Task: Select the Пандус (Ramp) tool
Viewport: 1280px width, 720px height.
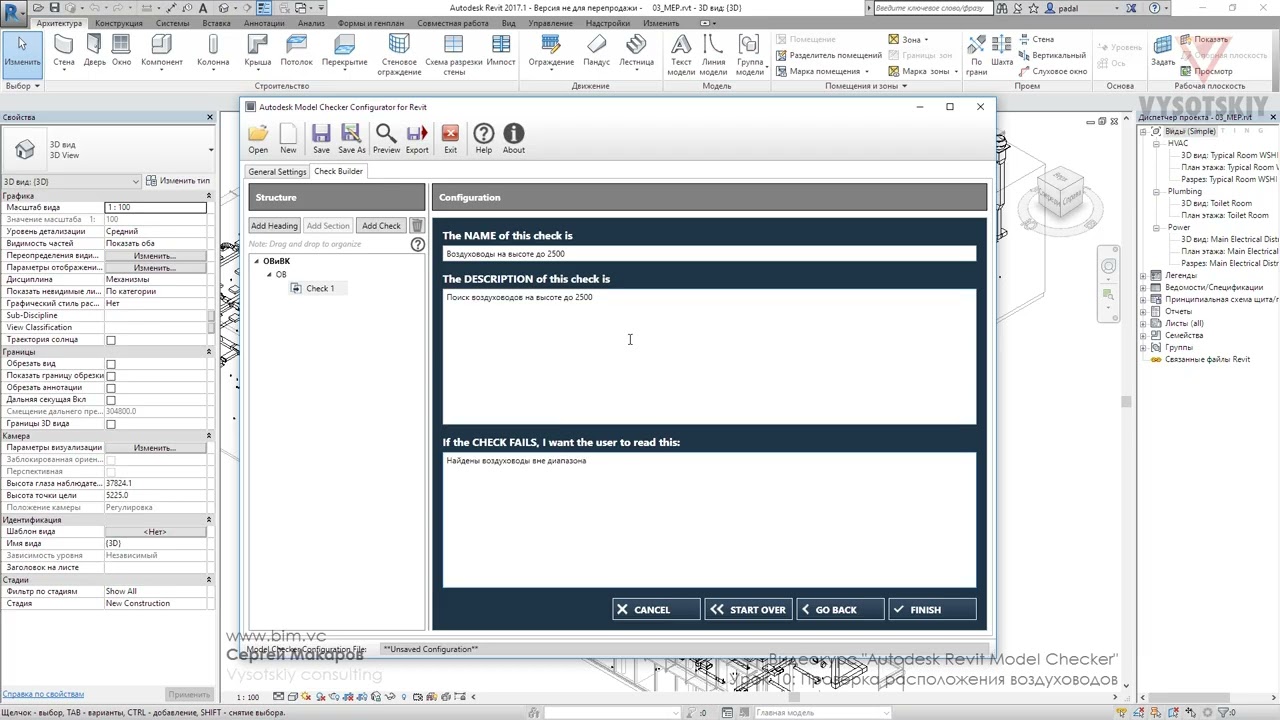Action: (x=597, y=51)
